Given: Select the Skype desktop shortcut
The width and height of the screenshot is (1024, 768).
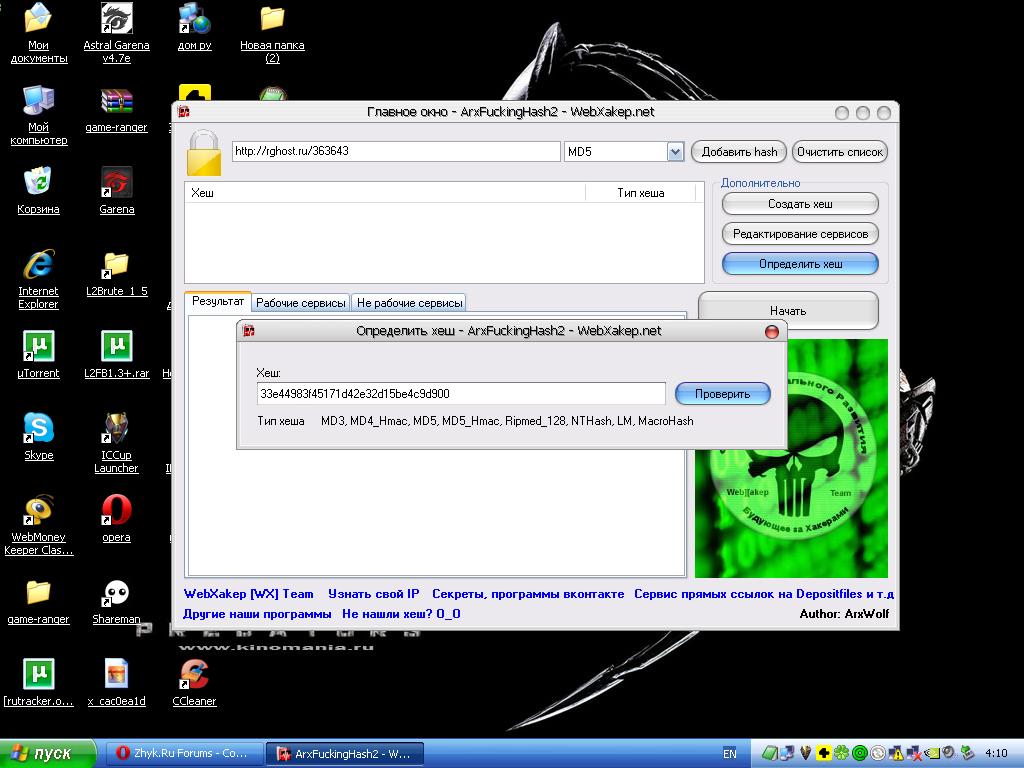Looking at the screenshot, I should [x=39, y=438].
